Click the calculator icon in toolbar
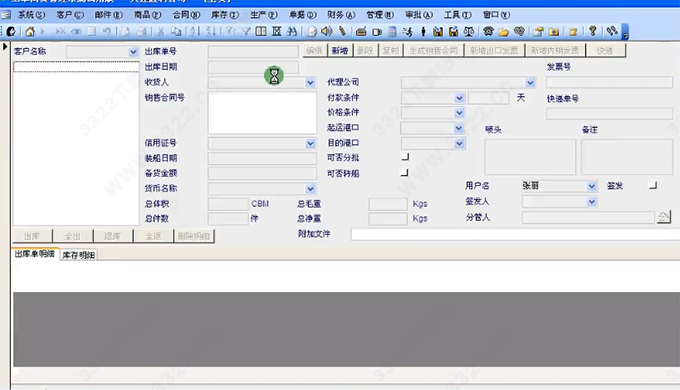The image size is (680, 390). point(392,31)
